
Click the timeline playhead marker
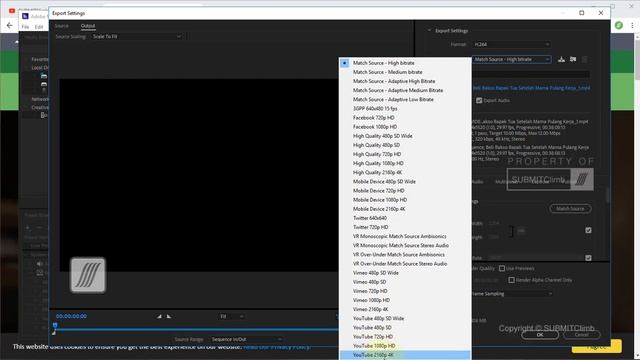[55, 325]
